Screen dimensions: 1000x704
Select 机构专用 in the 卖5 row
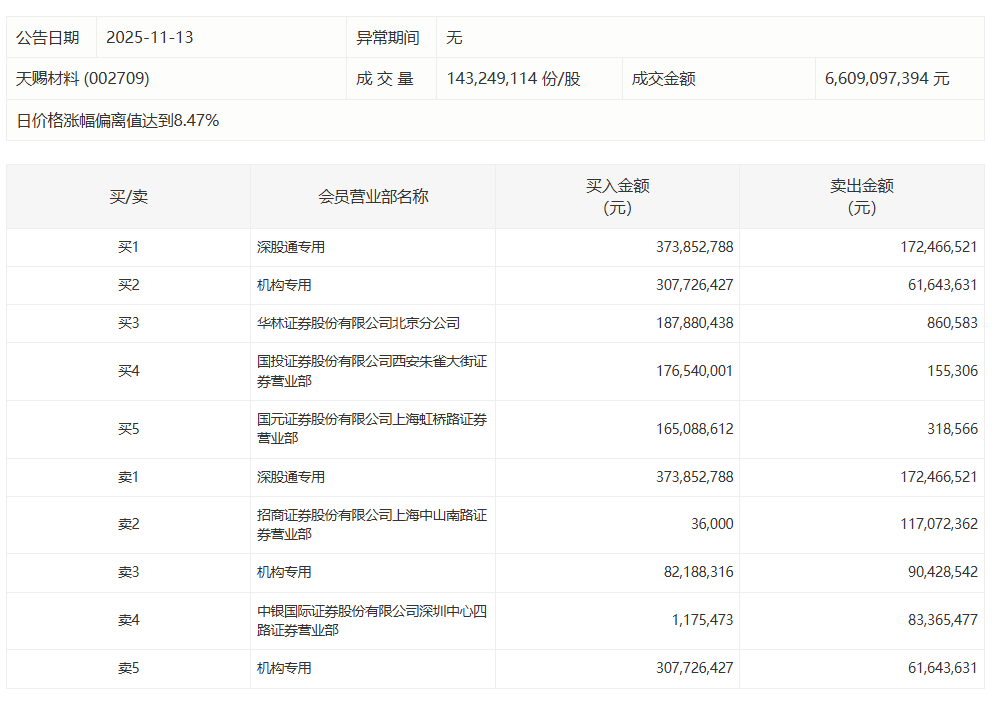284,668
